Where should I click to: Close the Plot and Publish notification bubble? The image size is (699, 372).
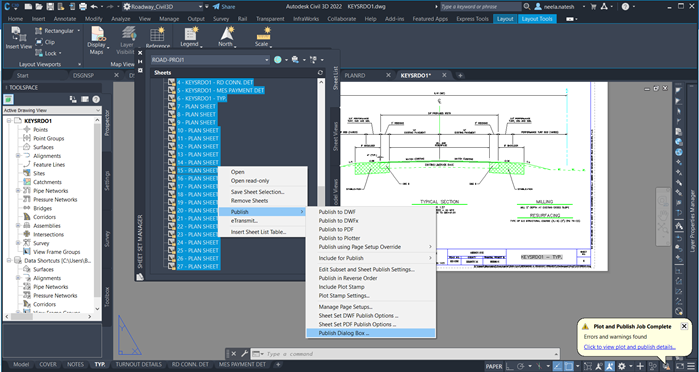pos(684,326)
